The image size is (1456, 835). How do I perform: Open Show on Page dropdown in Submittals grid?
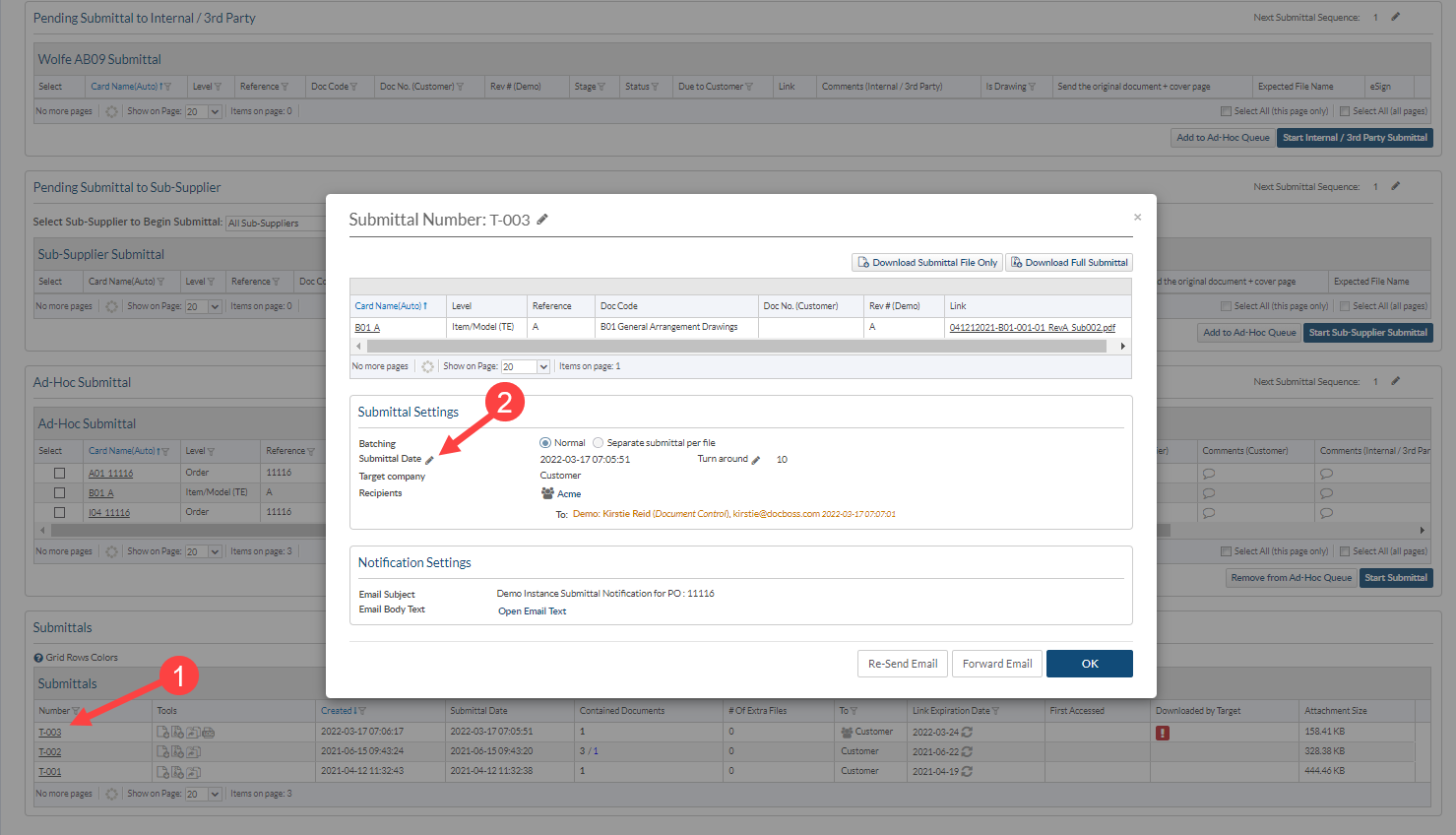pos(204,794)
